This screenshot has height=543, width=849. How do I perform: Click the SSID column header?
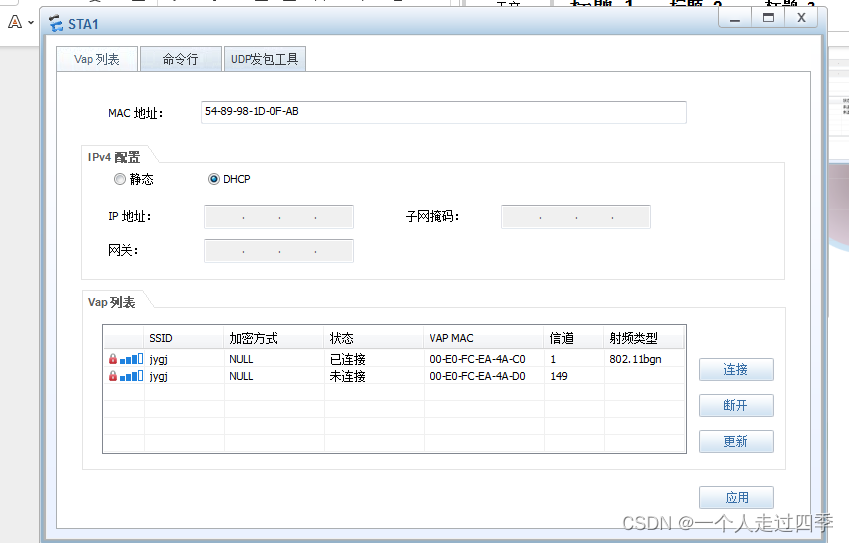pyautogui.click(x=184, y=338)
